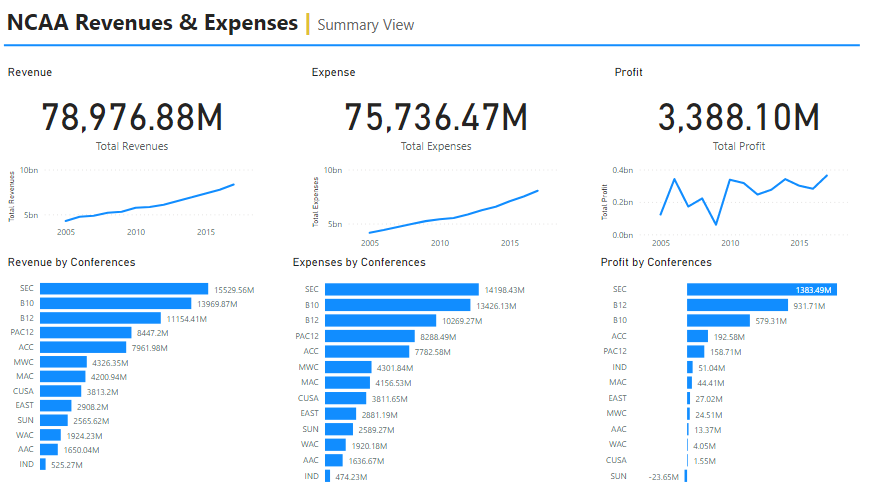
Task: Click the ACC expenses bar labeled 7782.58M
Action: point(367,352)
